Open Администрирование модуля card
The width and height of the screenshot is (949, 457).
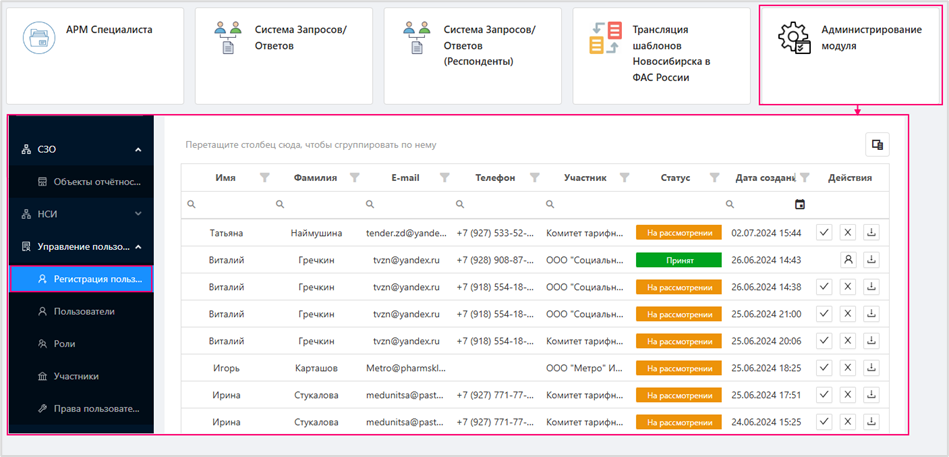[850, 56]
